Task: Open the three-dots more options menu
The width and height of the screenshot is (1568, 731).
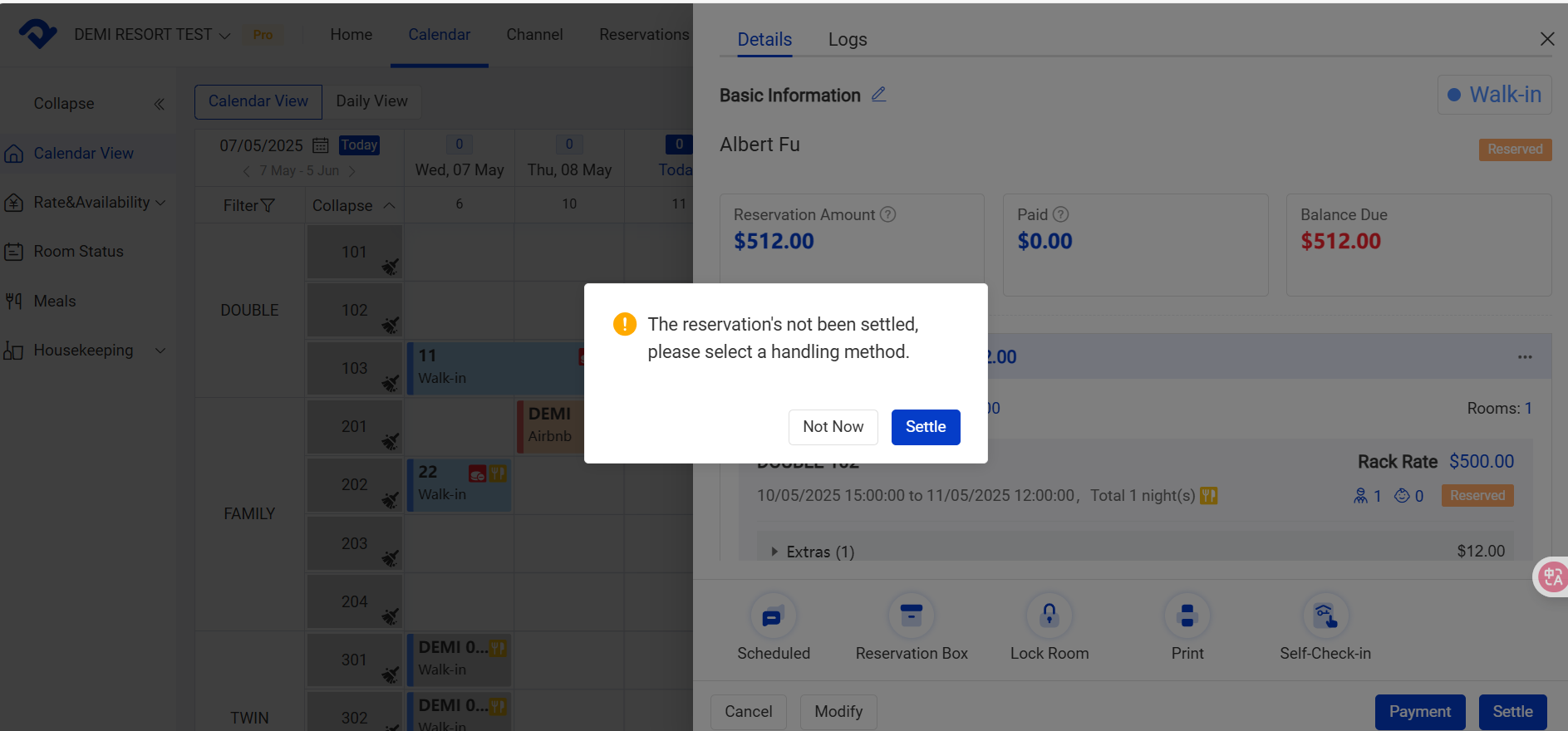Action: coord(1525,357)
